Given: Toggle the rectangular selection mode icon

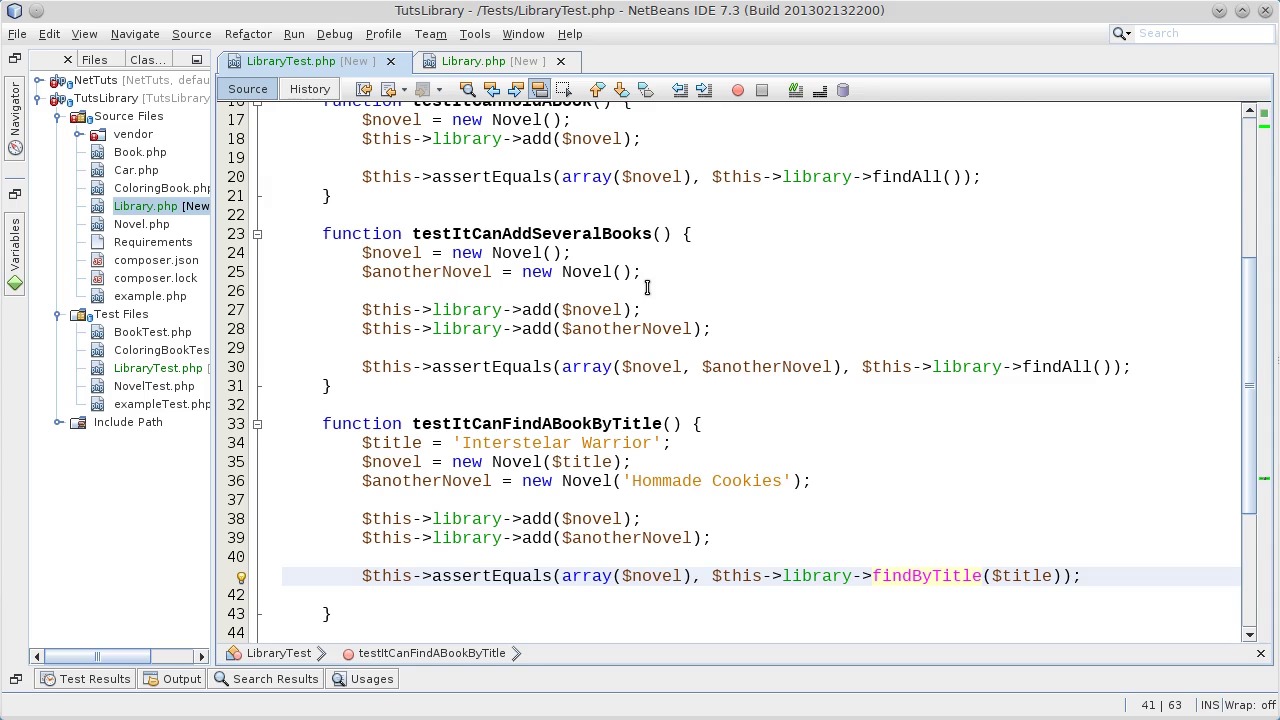Looking at the screenshot, I should pyautogui.click(x=563, y=90).
